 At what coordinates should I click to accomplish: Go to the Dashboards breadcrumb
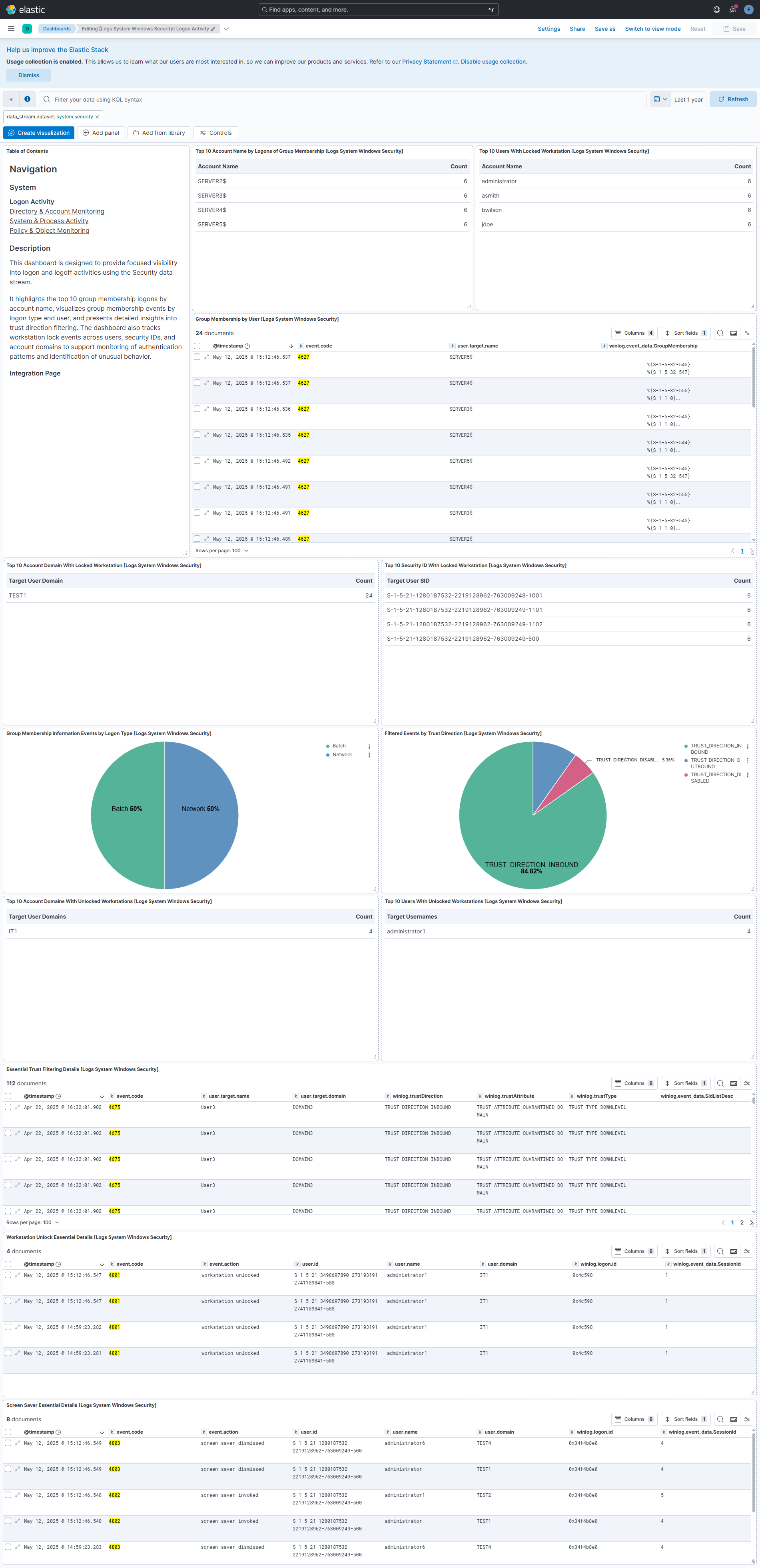tap(57, 29)
